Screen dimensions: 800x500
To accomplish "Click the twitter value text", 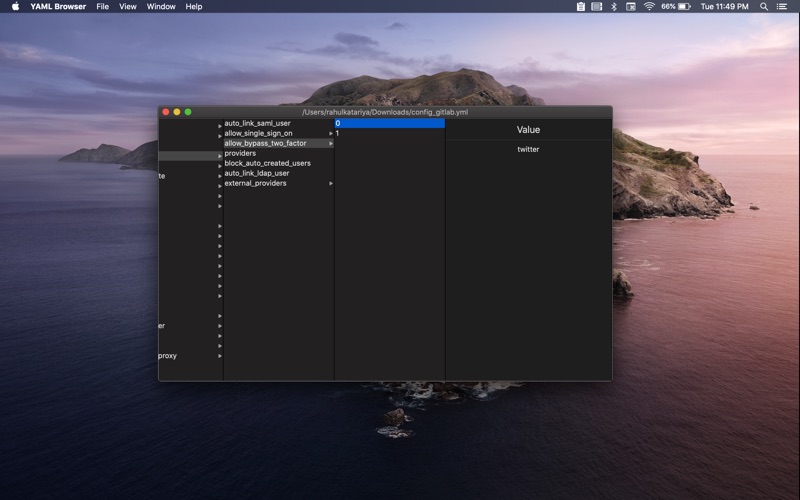I will pyautogui.click(x=528, y=149).
